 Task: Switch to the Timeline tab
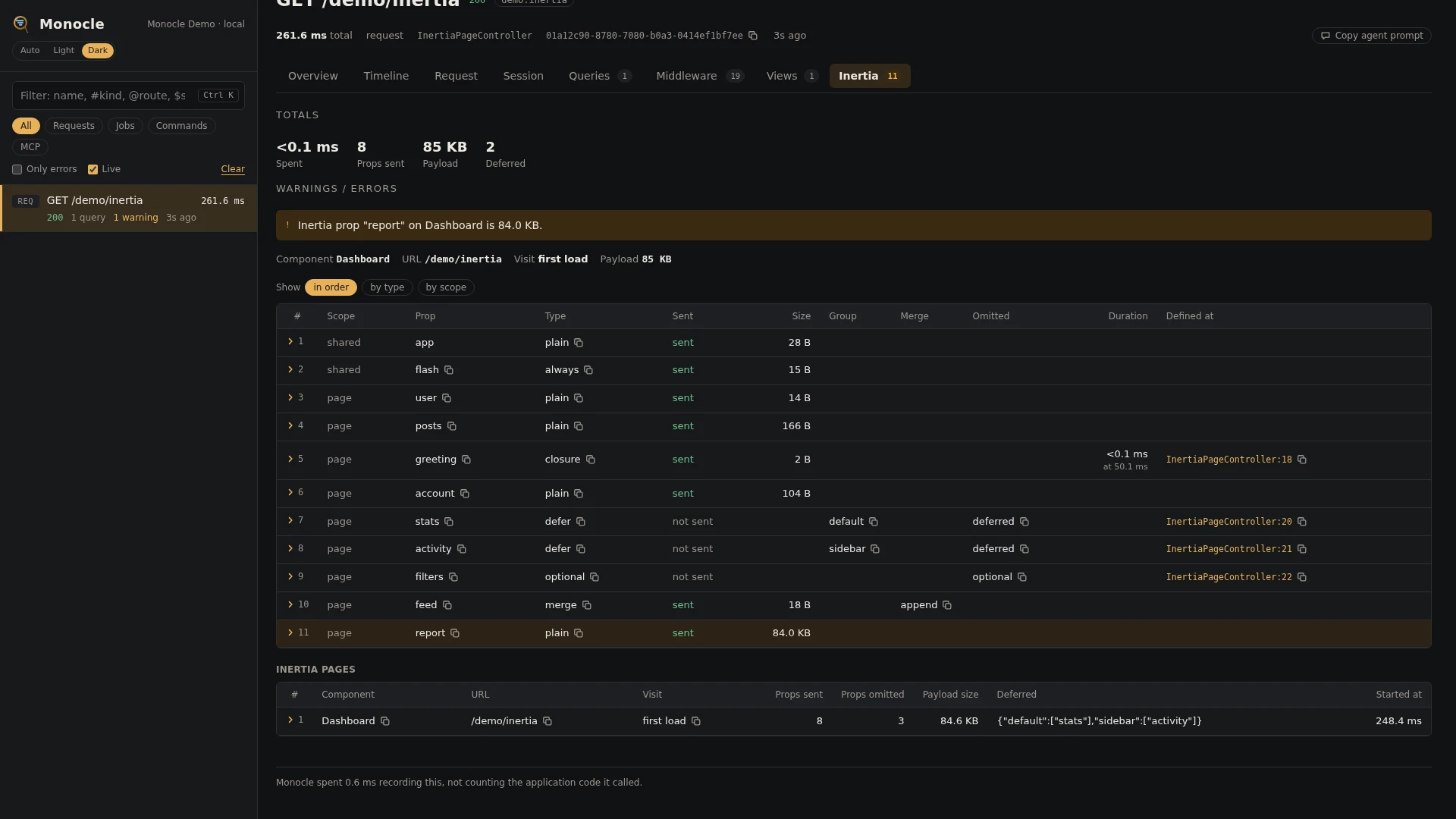point(386,76)
